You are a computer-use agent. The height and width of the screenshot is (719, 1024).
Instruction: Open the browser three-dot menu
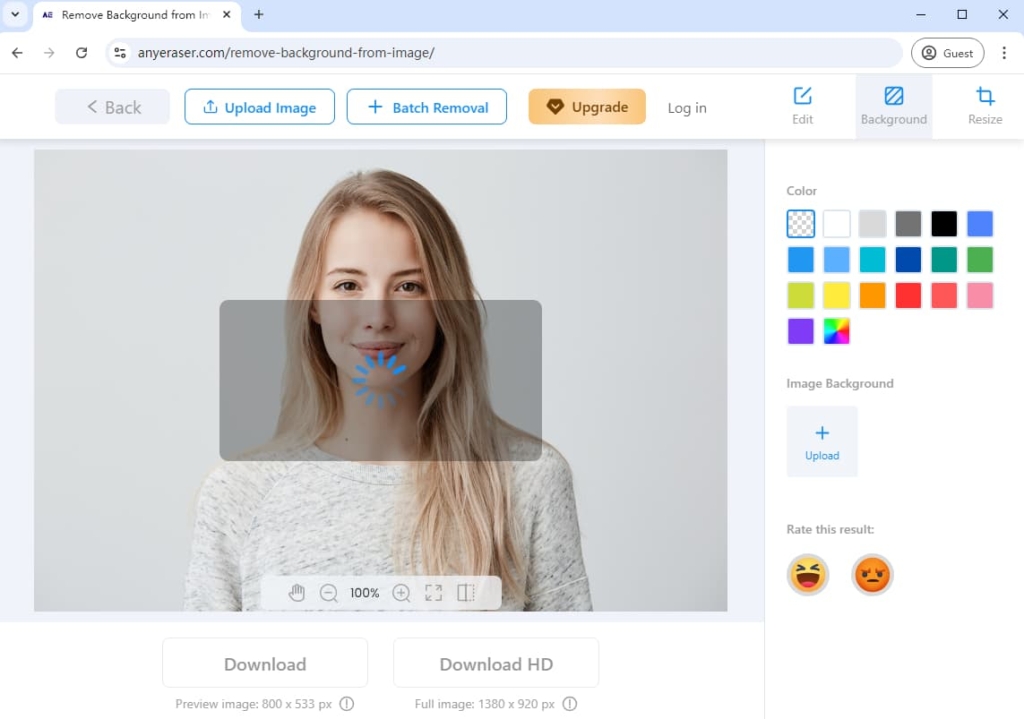click(x=1004, y=52)
